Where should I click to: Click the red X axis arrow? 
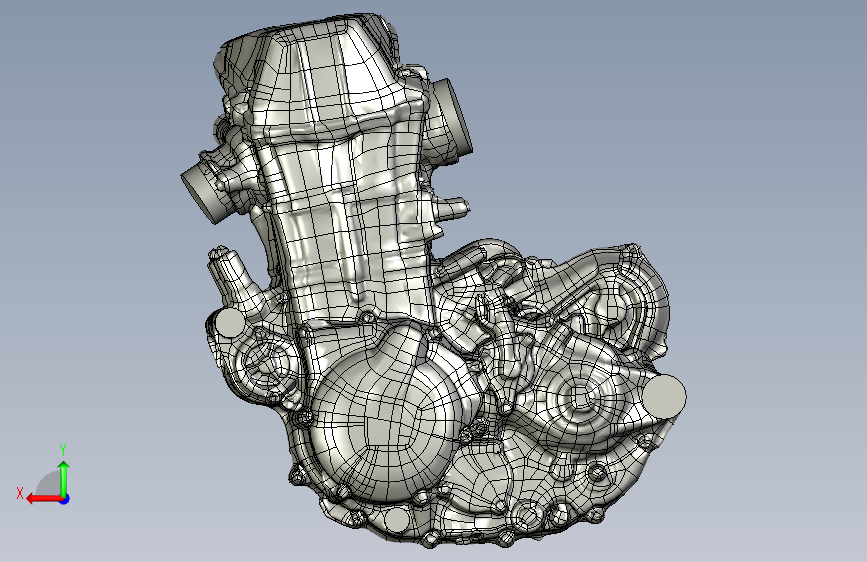click(44, 499)
